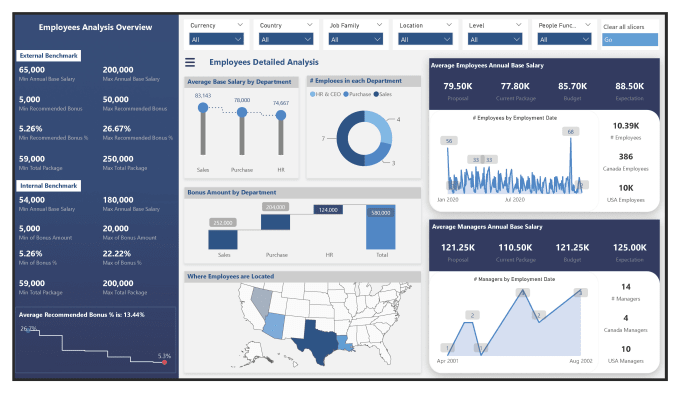Click the Purchase bar in Bonus Amount chart
The height and width of the screenshot is (393, 680).
point(275,222)
